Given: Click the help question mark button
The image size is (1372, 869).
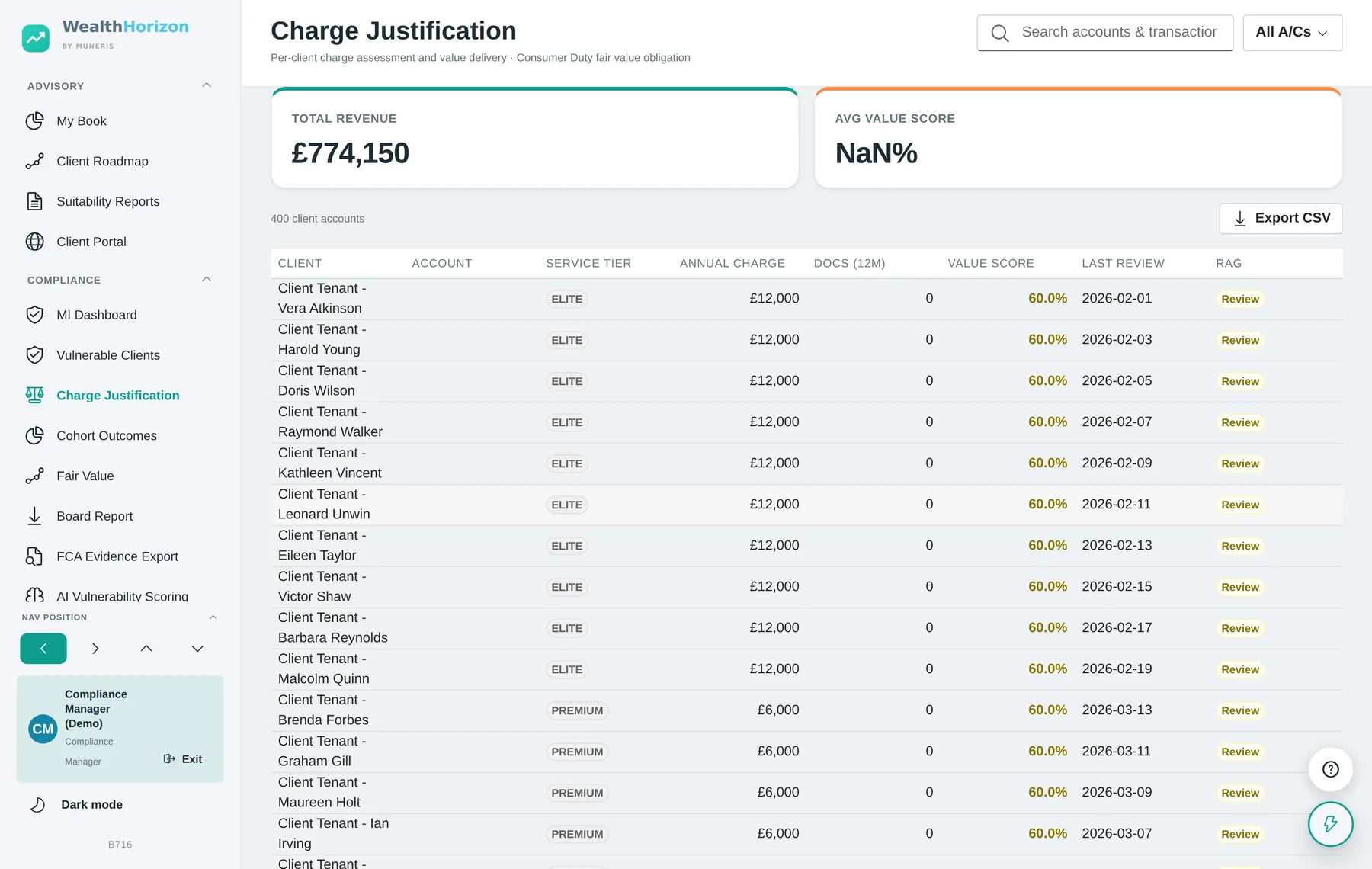Looking at the screenshot, I should pyautogui.click(x=1330, y=769).
